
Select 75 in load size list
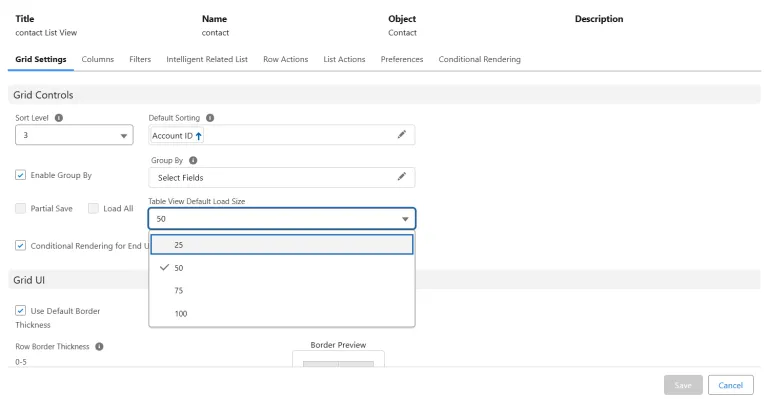[282, 291]
